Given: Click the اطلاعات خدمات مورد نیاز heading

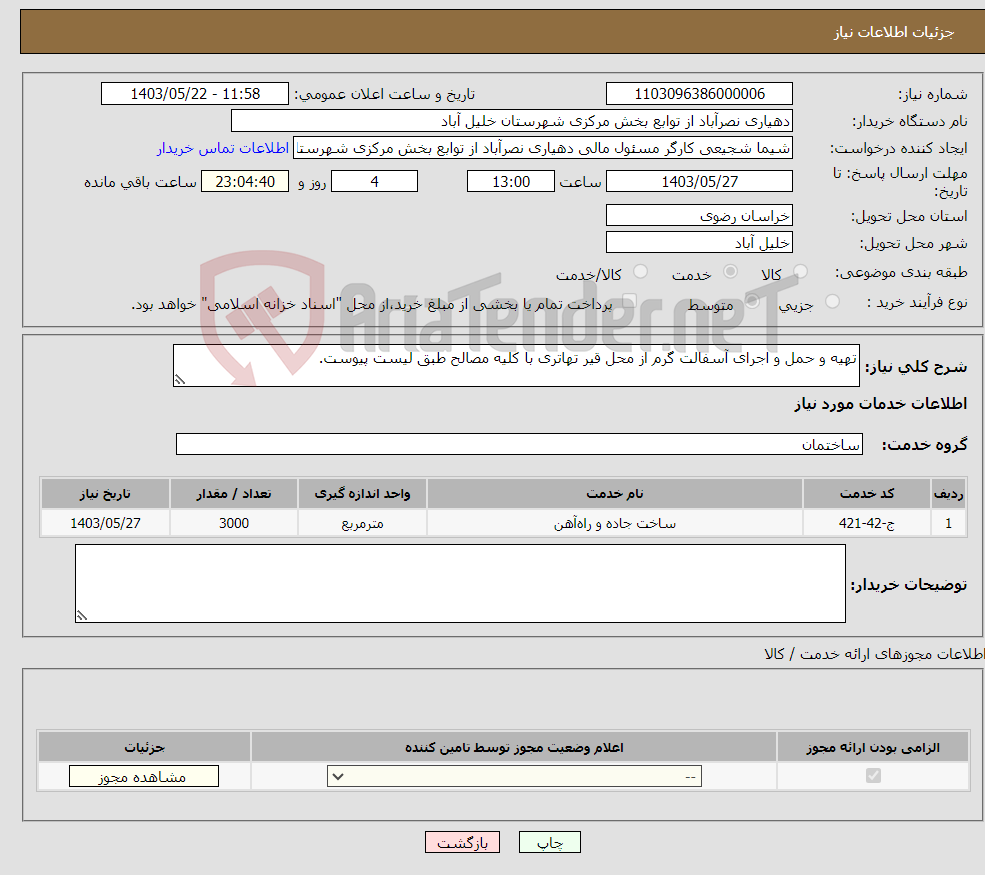Looking at the screenshot, I should point(880,404).
